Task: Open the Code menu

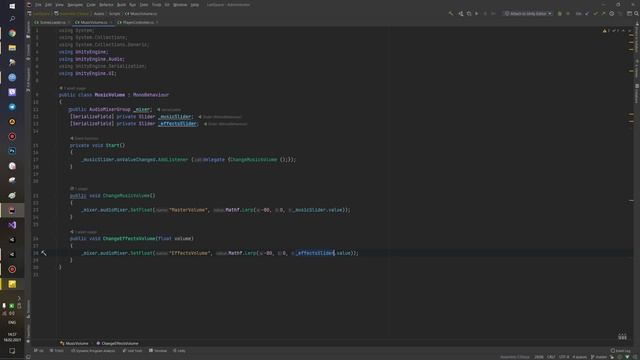Action: click(x=91, y=5)
